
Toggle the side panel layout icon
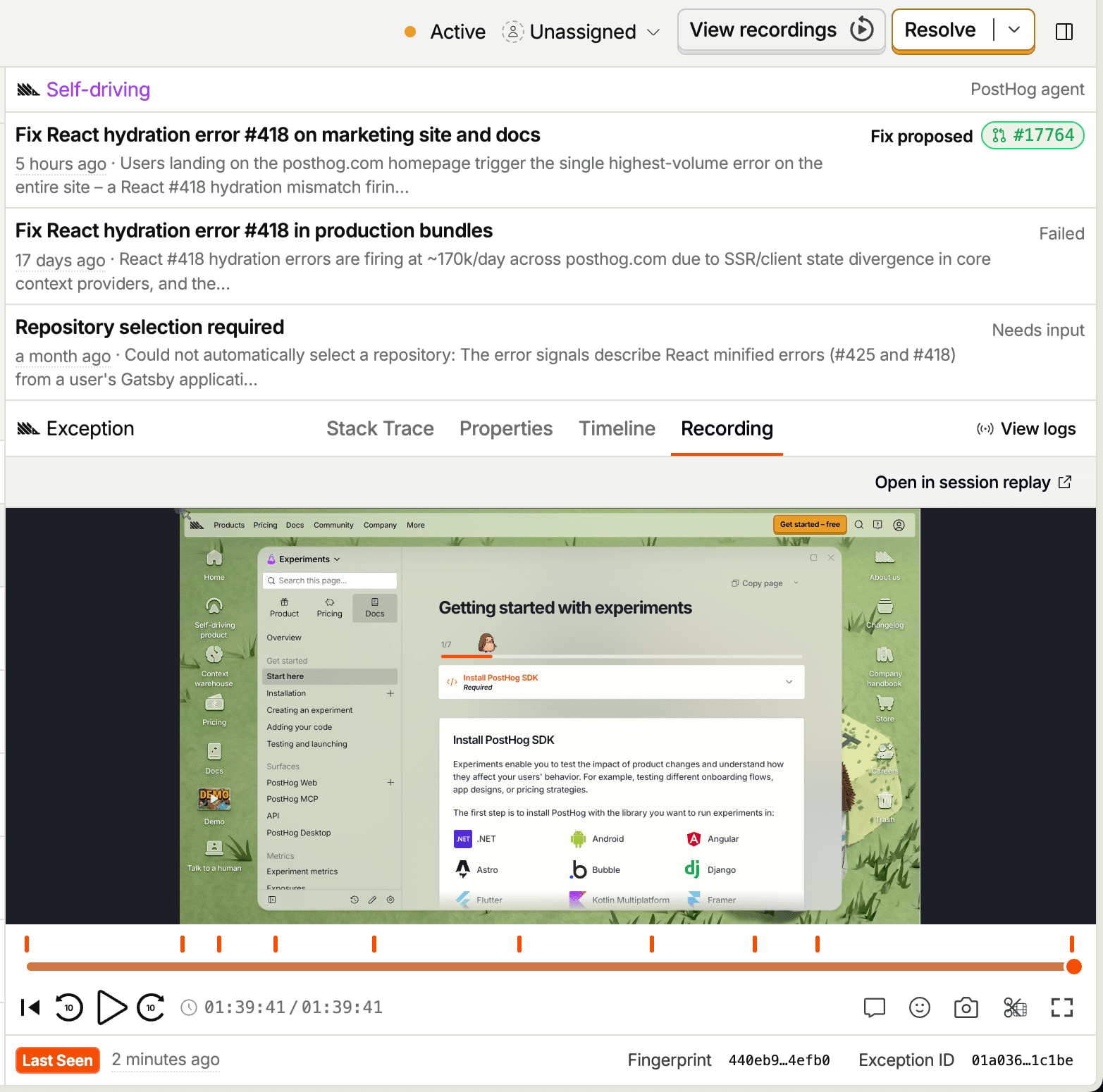[1064, 32]
